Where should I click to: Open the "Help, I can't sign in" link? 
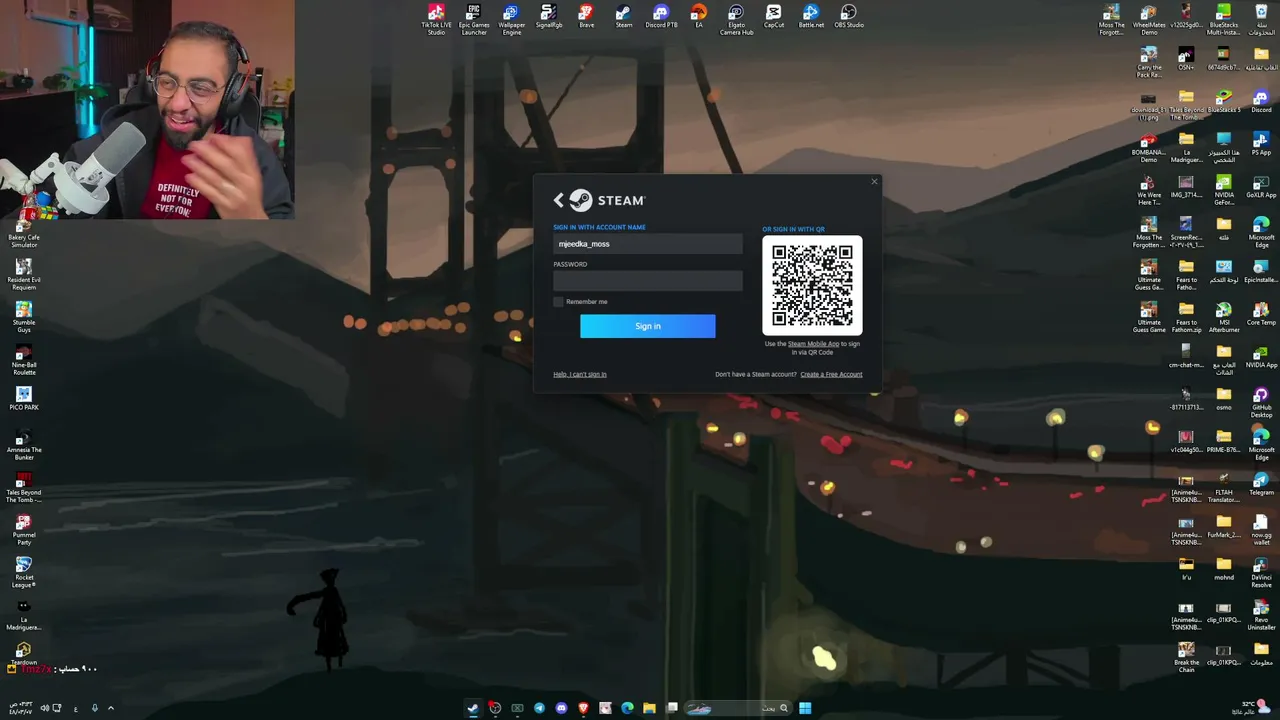tap(580, 374)
